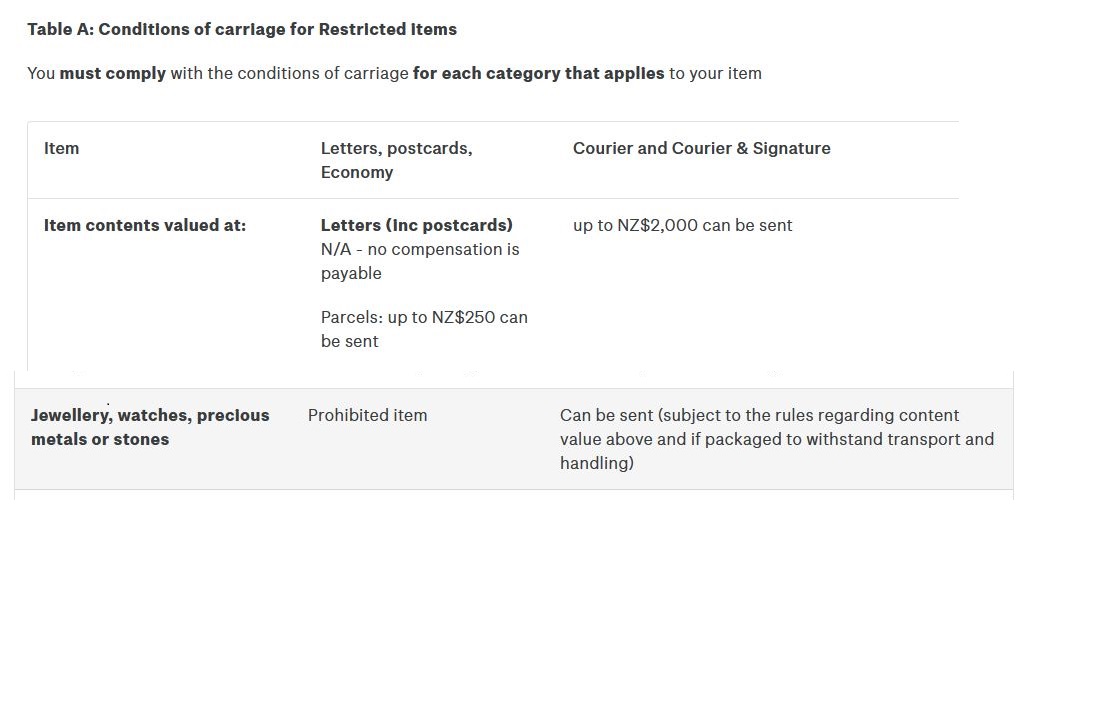Click the word "handling)" in the last row
The image size is (1111, 709).
click(x=596, y=463)
